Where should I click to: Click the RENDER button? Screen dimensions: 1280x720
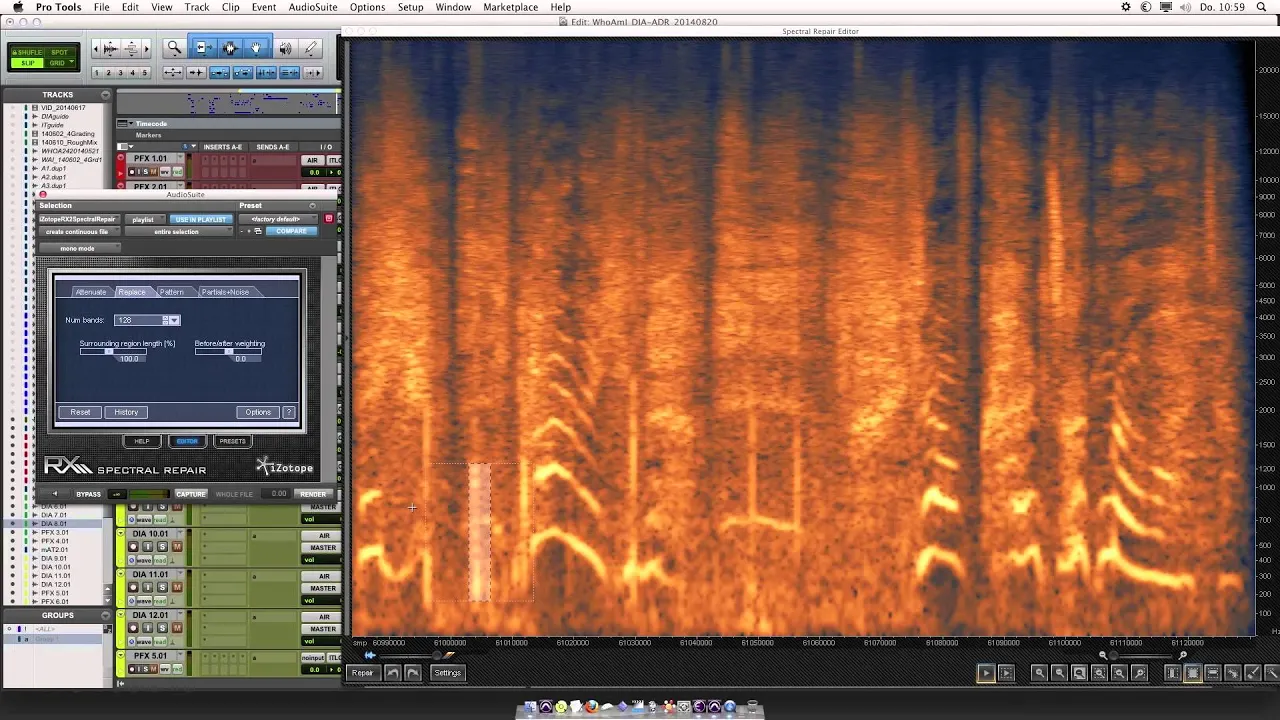[313, 494]
